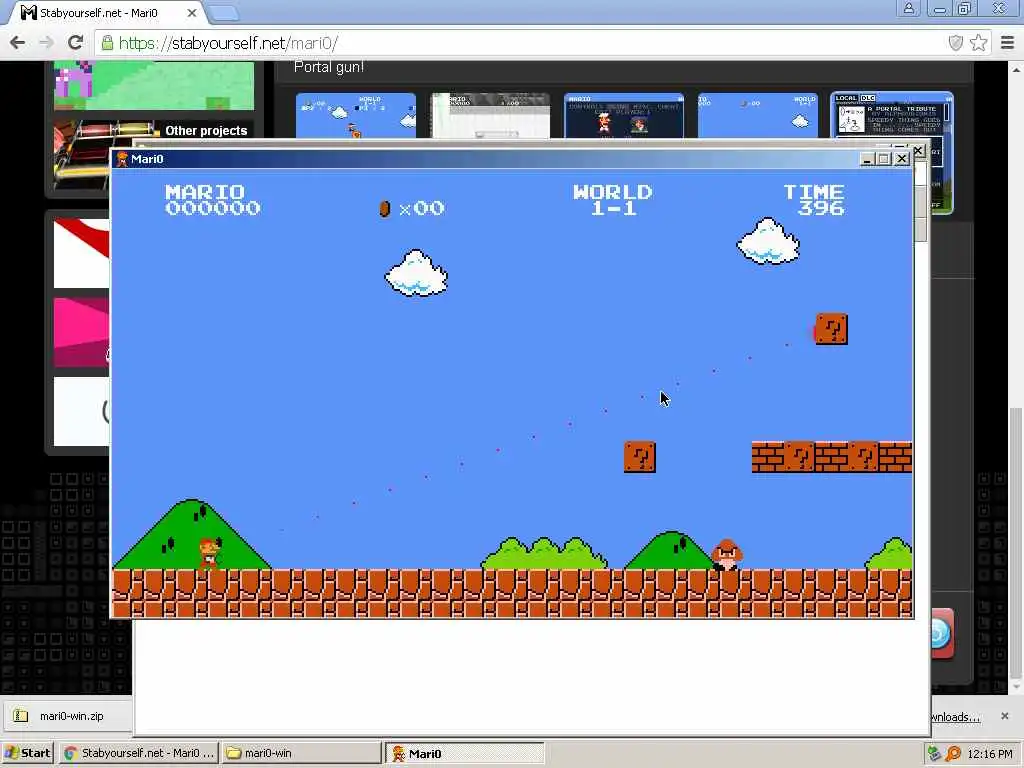Click the MARIO score text
The width and height of the screenshot is (1024, 768).
(x=213, y=200)
